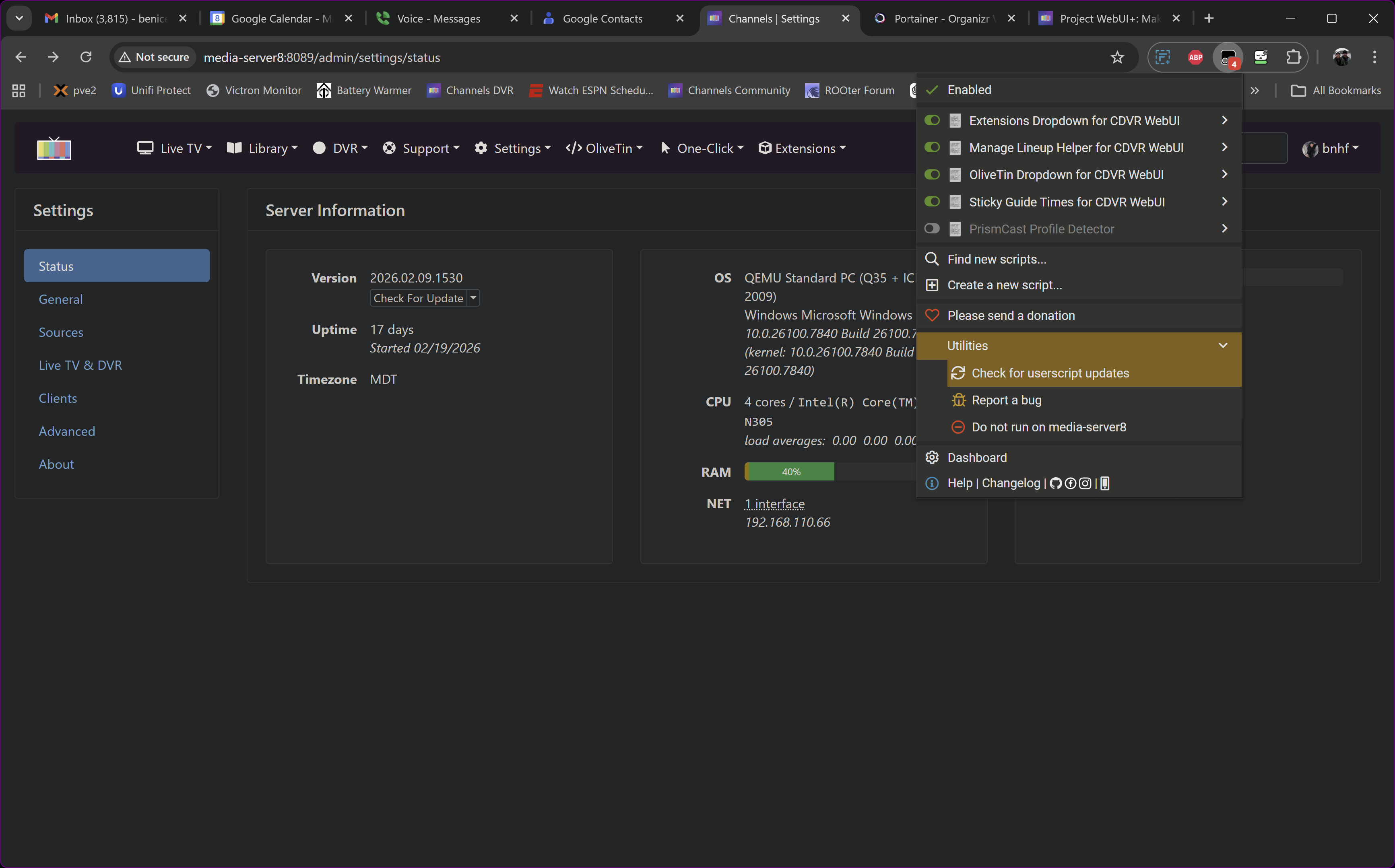This screenshot has width=1395, height=868.
Task: Click the RAM 40% usage bar
Action: click(x=790, y=472)
